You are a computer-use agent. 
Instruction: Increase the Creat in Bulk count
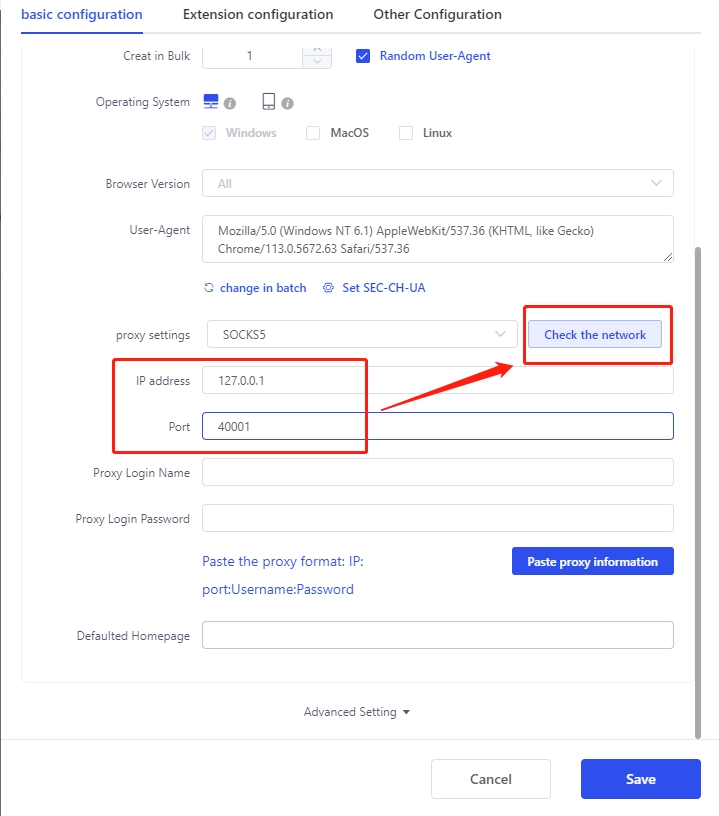click(317, 50)
